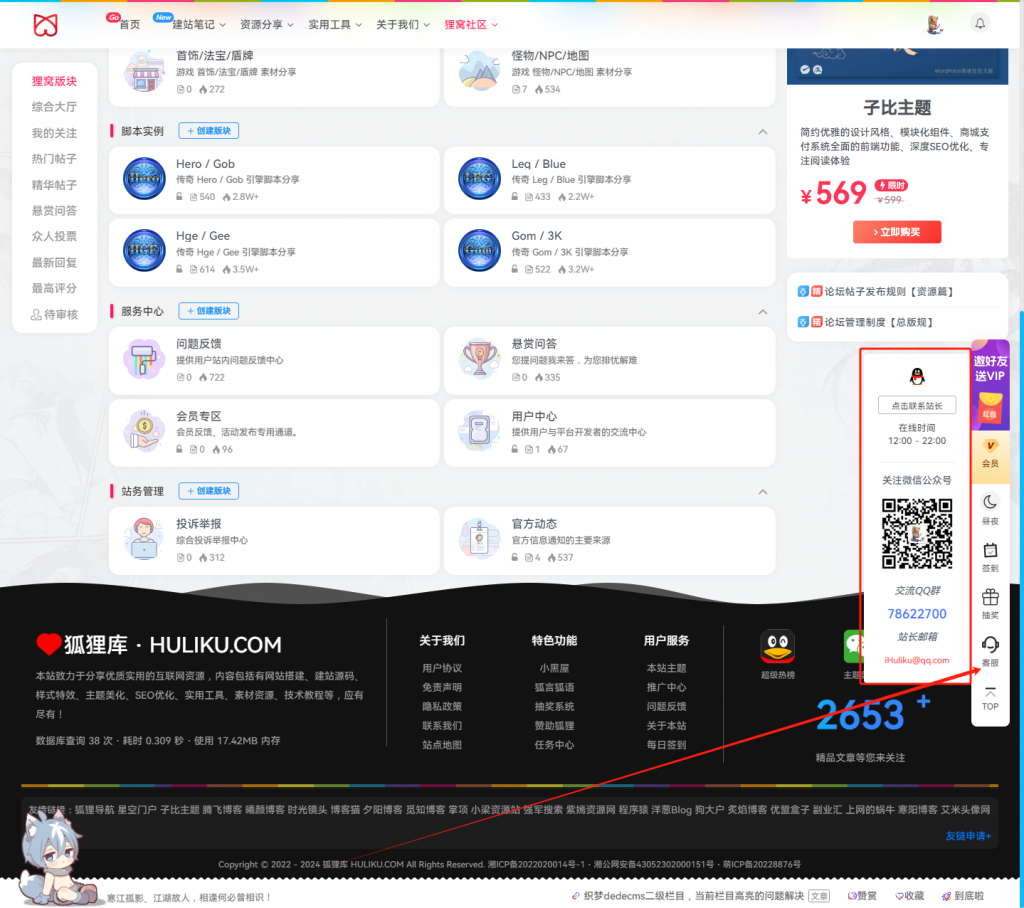Click the QQ penguin icon in contact panel

click(916, 377)
